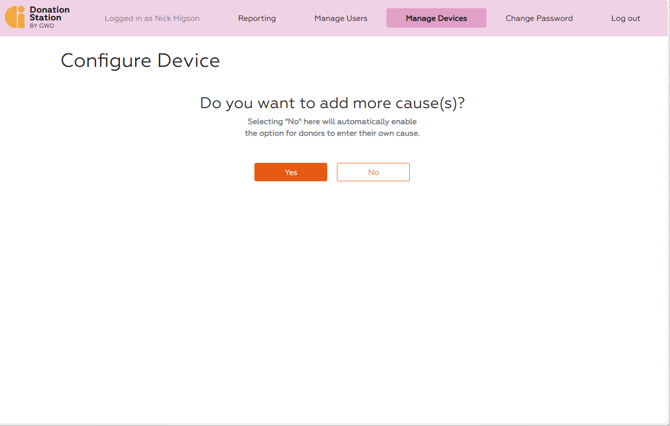
Task: Click the add more cause(s) question heading
Action: (332, 103)
